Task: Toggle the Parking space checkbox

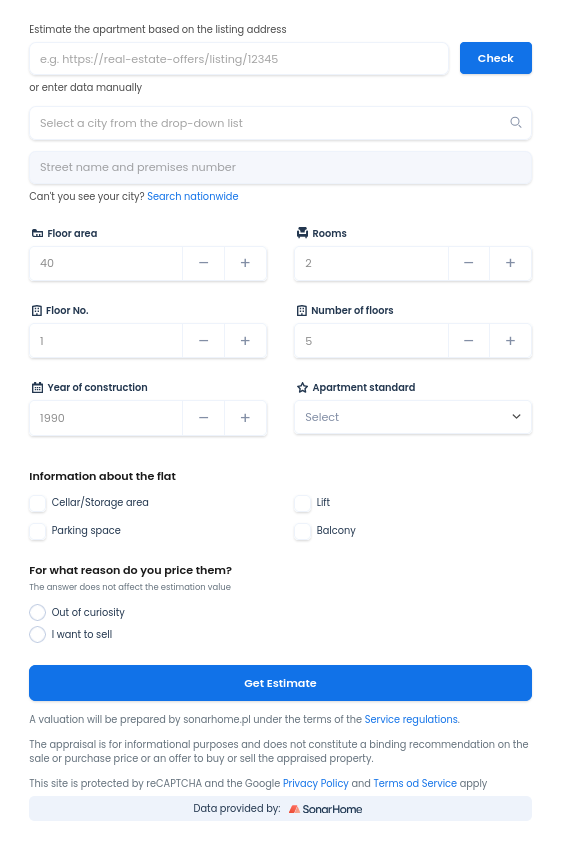Action: pyautogui.click(x=38, y=531)
